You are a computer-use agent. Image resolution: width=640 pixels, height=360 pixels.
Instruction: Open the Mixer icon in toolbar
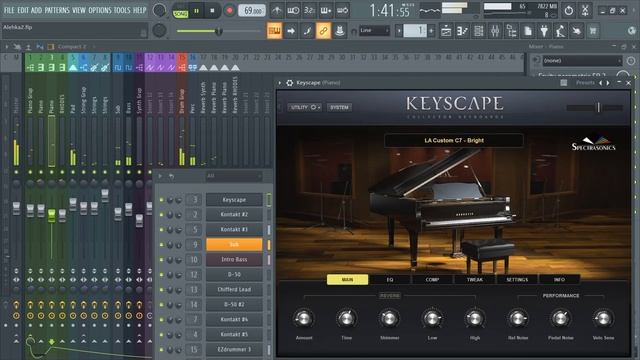[495, 31]
